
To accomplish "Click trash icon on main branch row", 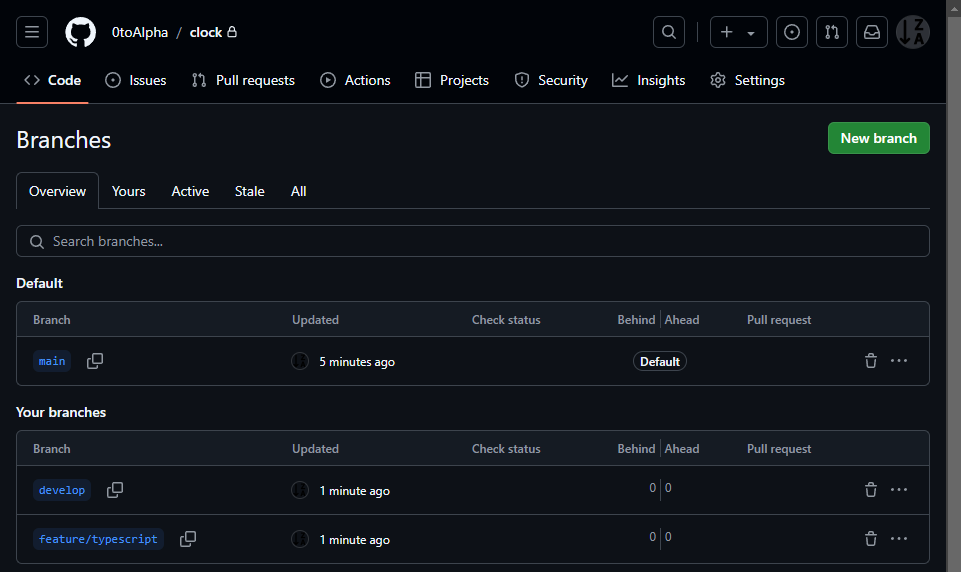I will click(x=871, y=361).
